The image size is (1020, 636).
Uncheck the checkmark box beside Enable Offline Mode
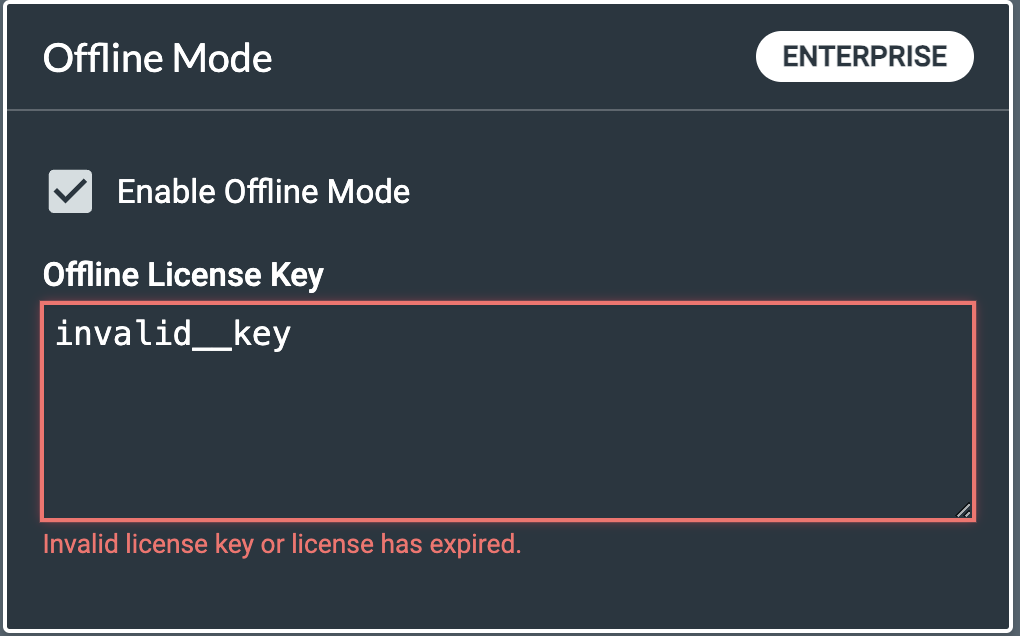coord(71,191)
